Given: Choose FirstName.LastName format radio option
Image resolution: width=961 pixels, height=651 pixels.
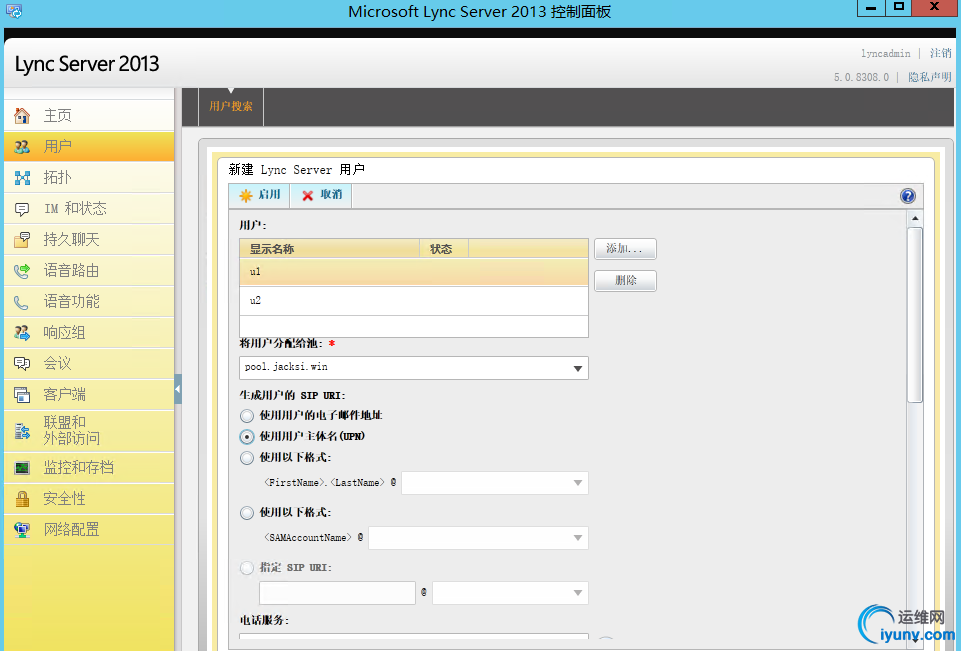Looking at the screenshot, I should pos(246,458).
